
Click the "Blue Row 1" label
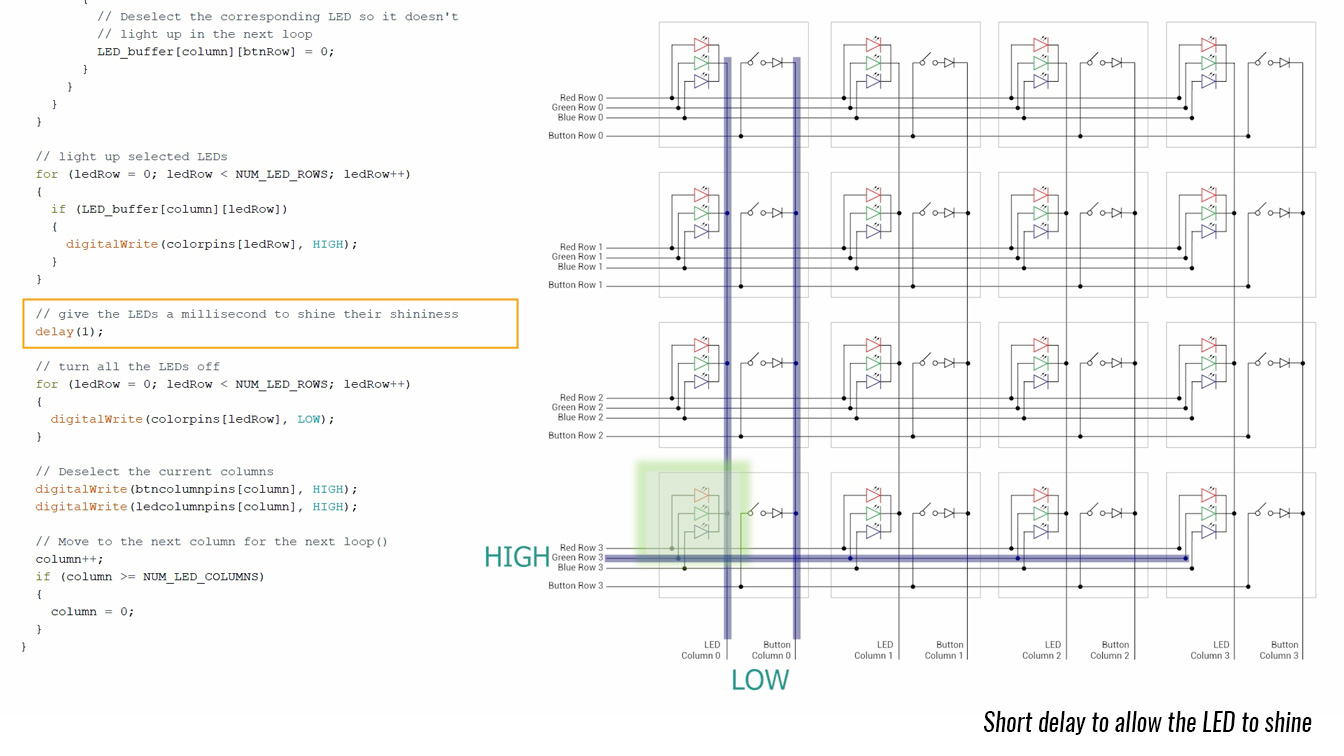click(581, 267)
